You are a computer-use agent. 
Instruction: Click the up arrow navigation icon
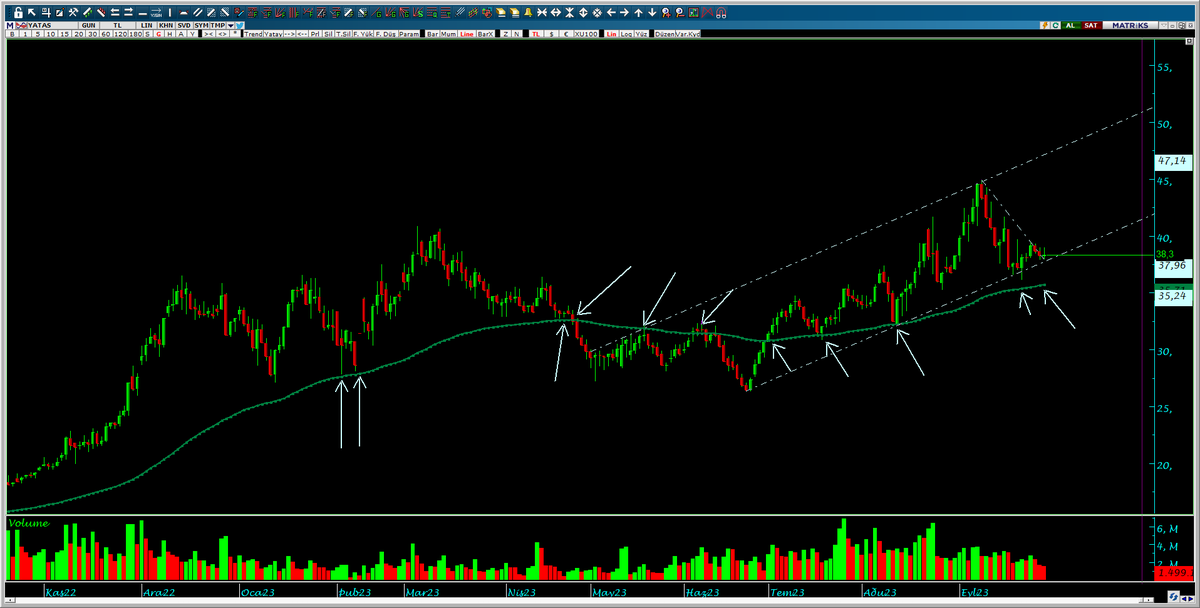pyautogui.click(x=638, y=13)
